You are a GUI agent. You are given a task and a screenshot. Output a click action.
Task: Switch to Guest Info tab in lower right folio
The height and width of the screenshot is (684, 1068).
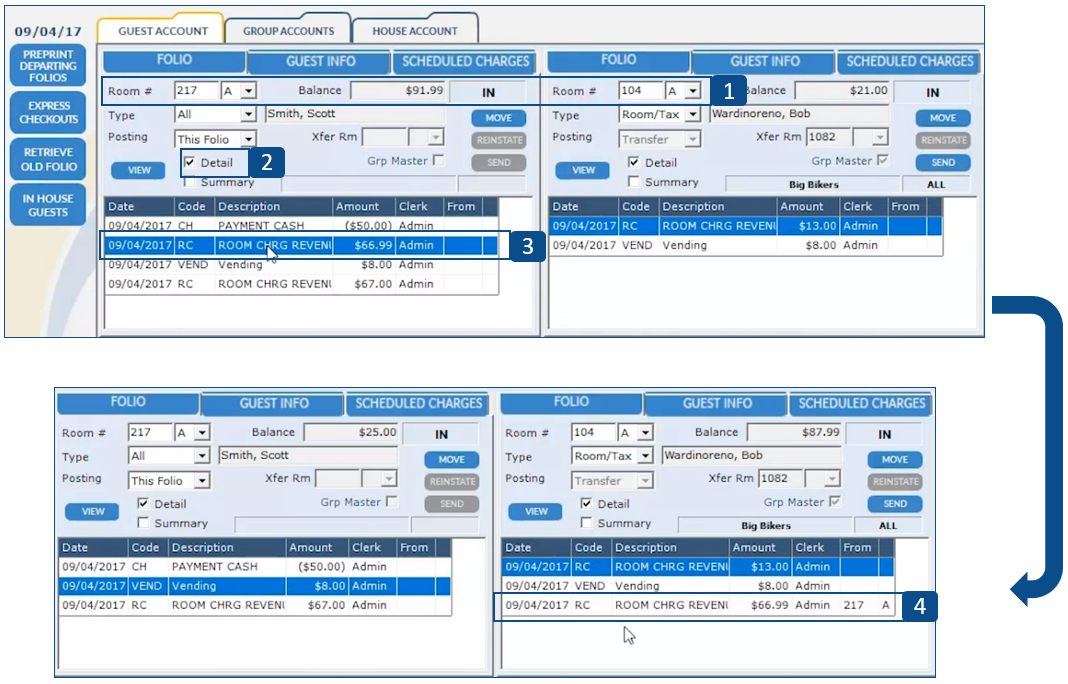(x=717, y=403)
